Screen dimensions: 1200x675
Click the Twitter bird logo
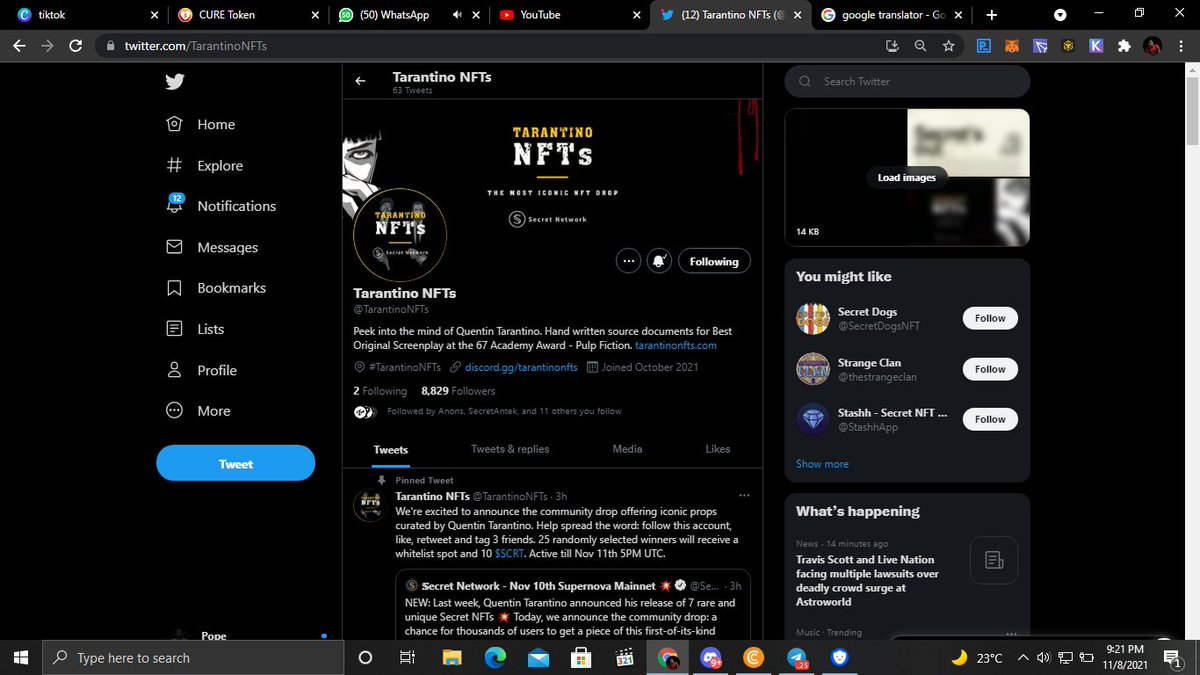175,82
